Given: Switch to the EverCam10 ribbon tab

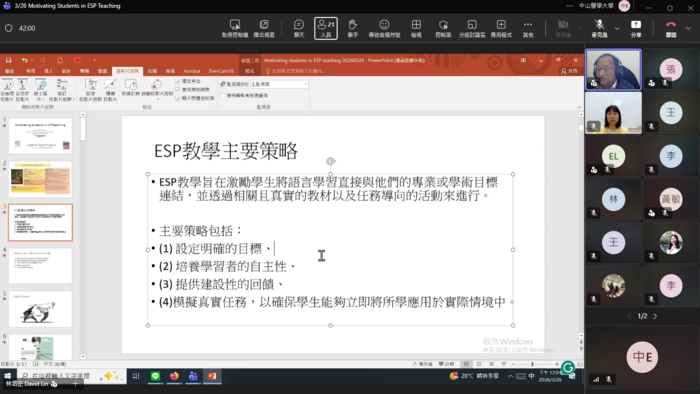Looking at the screenshot, I should click(221, 71).
